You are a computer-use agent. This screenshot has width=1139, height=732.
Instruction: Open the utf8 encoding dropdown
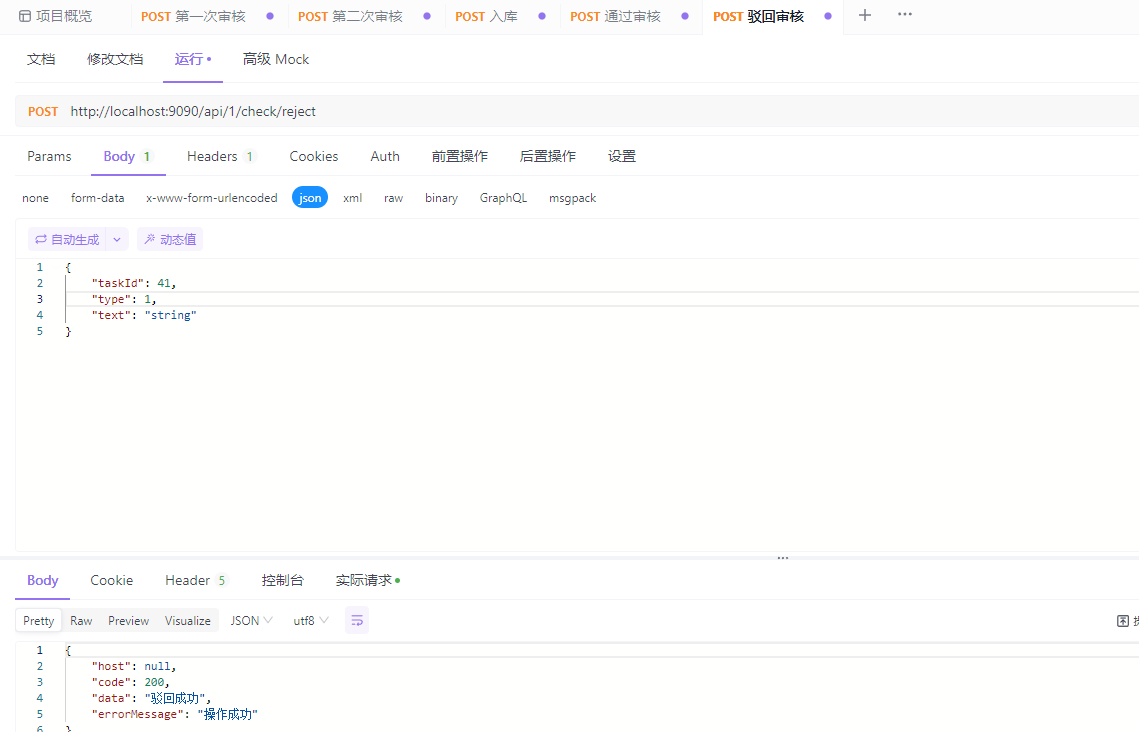(x=308, y=620)
